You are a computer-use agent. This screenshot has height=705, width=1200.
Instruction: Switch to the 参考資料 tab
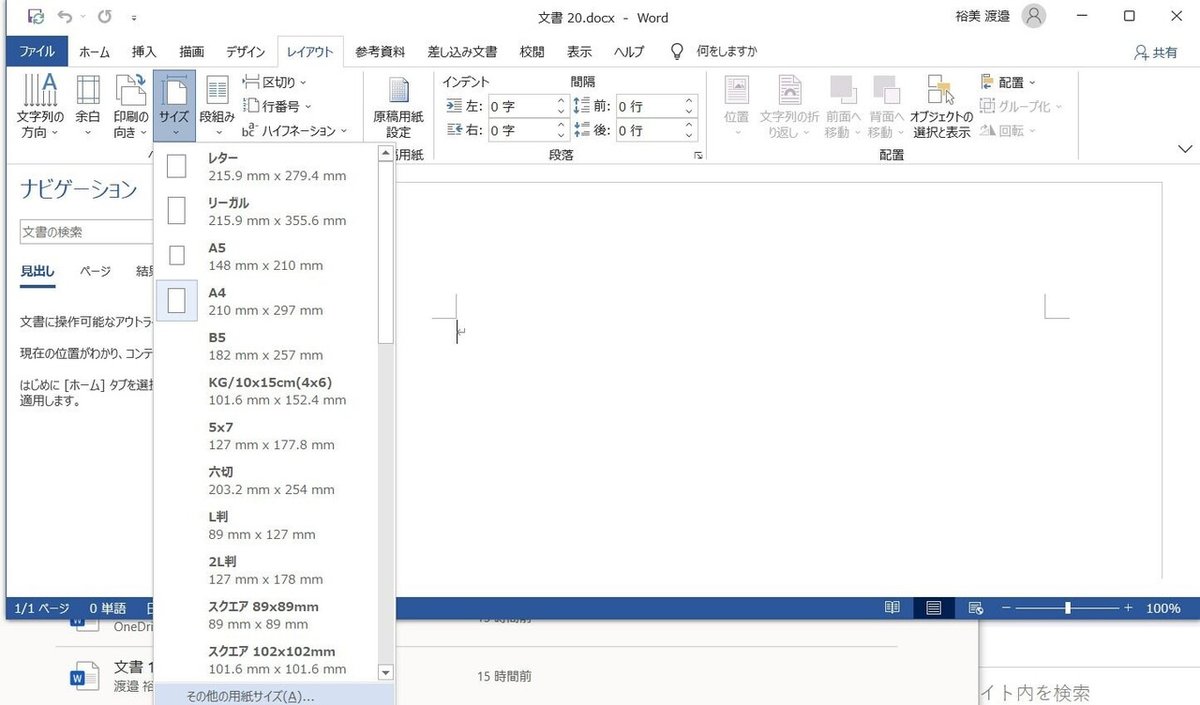pyautogui.click(x=380, y=52)
